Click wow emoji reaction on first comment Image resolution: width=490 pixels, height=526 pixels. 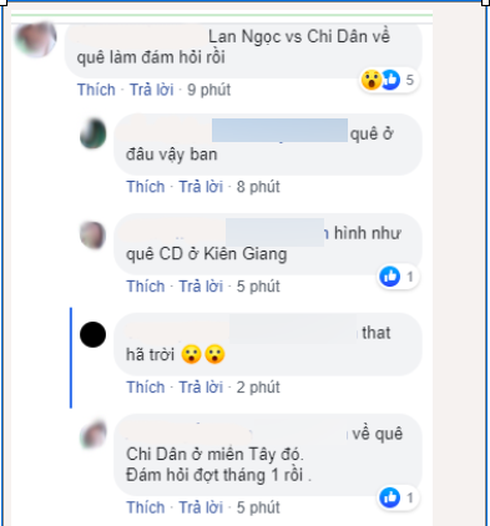[371, 80]
